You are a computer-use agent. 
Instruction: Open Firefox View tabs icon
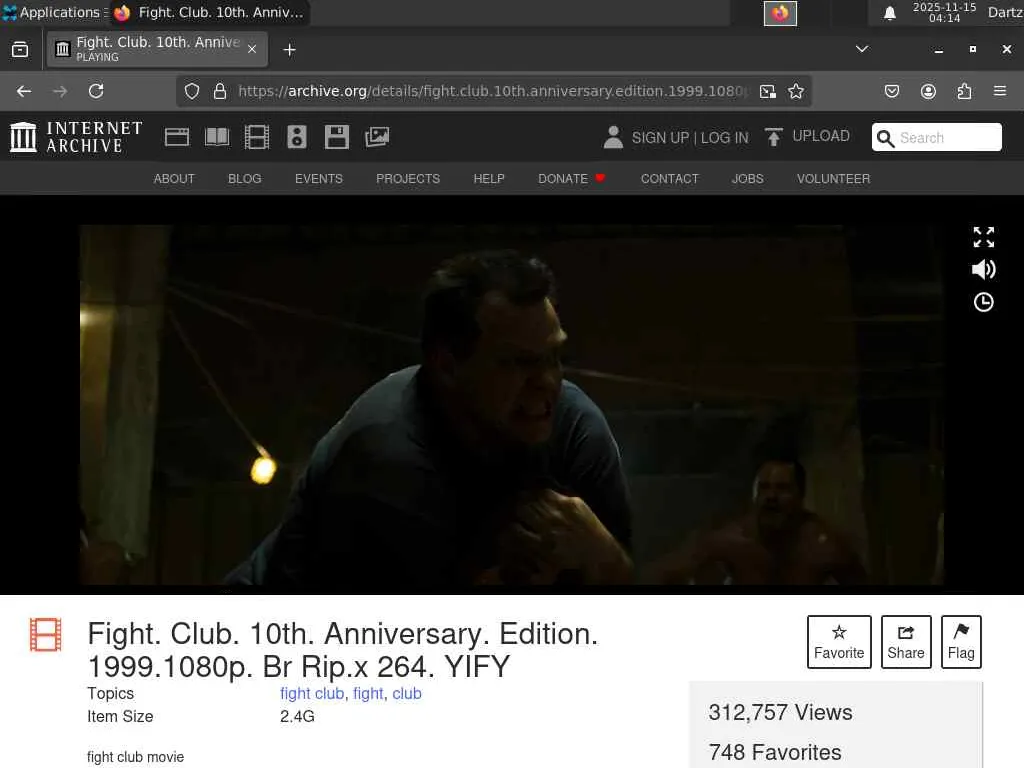click(x=20, y=50)
